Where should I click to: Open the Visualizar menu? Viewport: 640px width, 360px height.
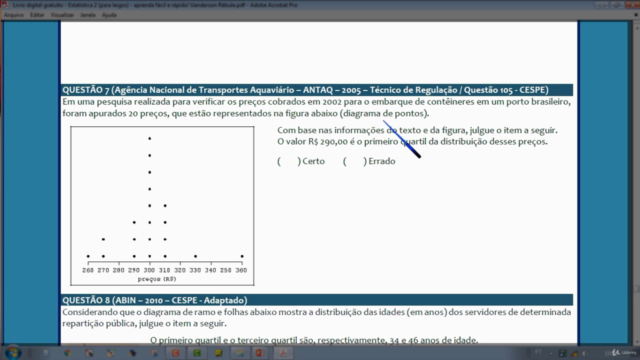tap(62, 15)
